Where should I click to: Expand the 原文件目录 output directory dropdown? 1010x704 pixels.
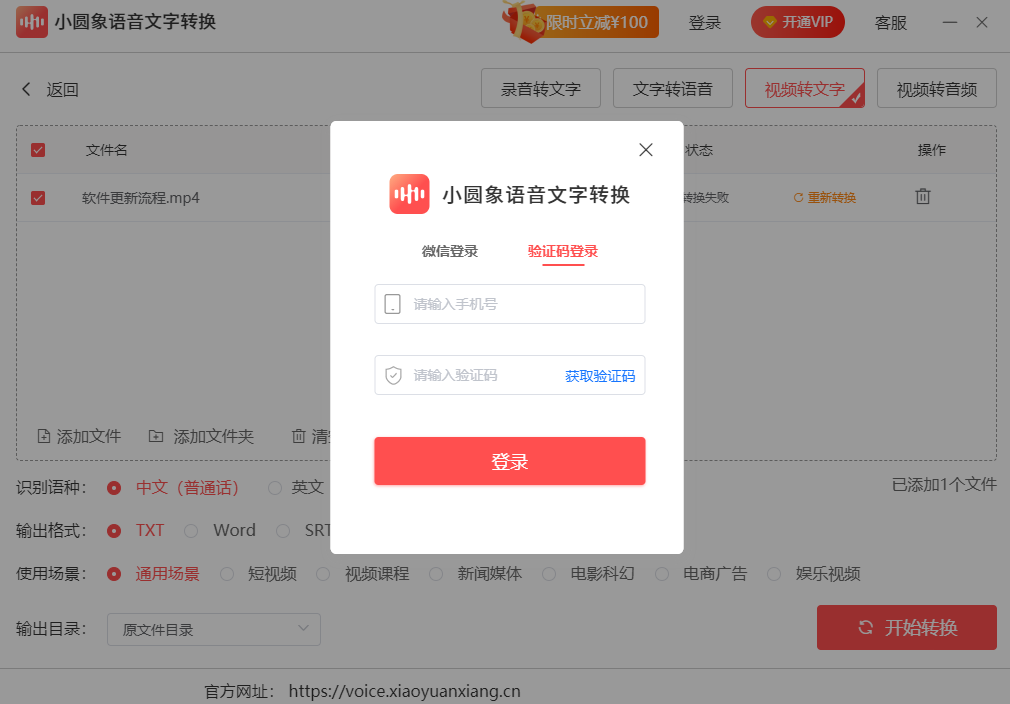coord(214,629)
